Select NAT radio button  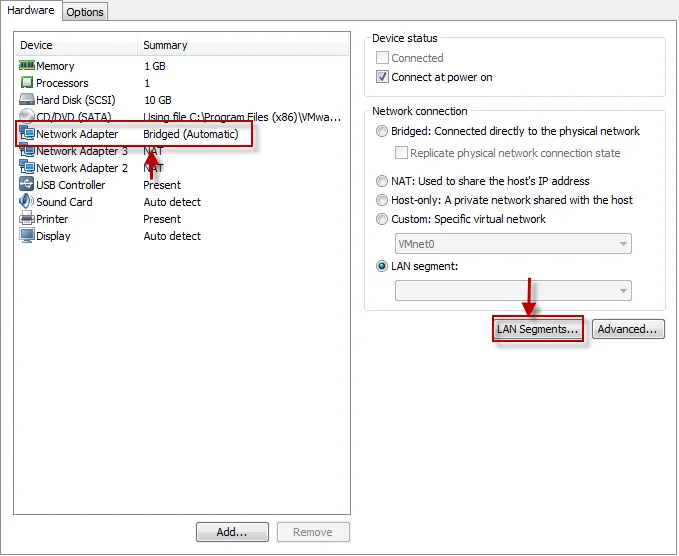[383, 181]
